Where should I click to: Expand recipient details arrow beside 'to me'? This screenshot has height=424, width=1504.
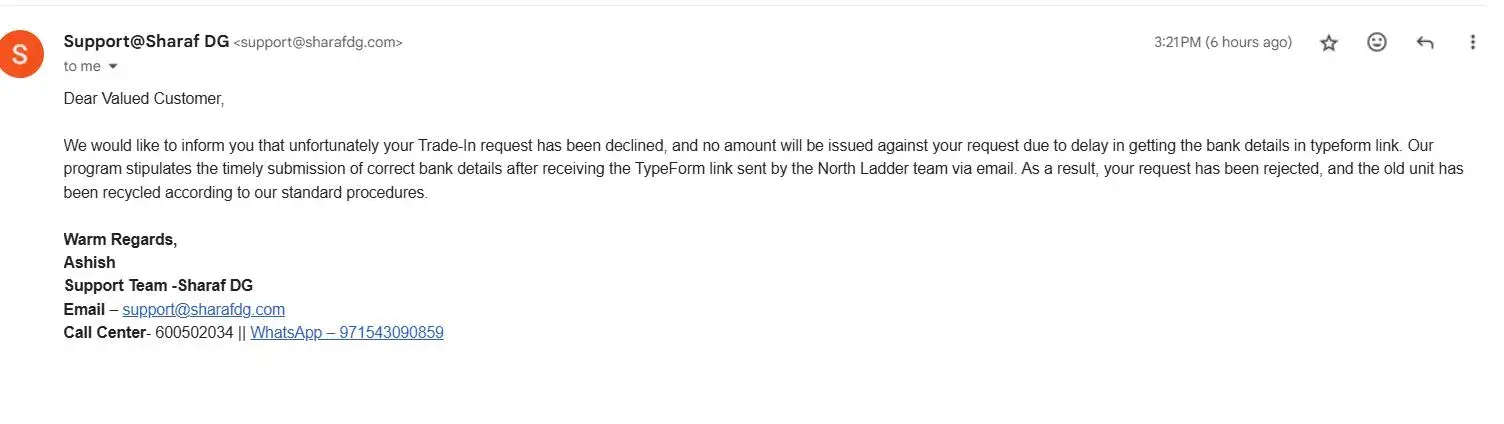coord(113,67)
